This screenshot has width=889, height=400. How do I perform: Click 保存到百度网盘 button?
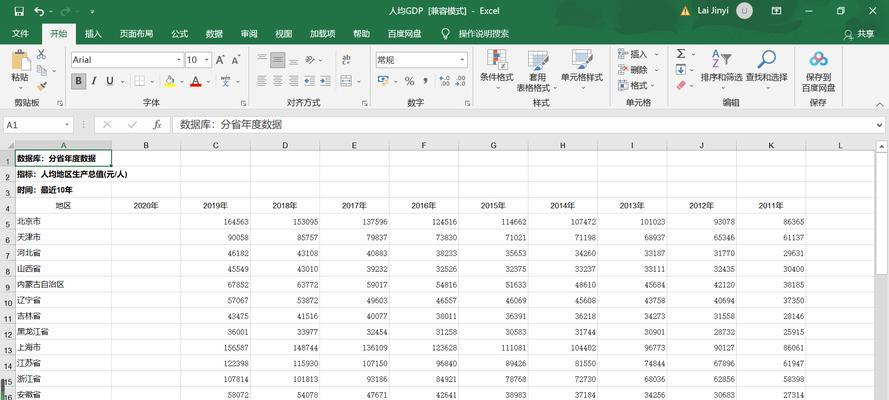point(818,71)
